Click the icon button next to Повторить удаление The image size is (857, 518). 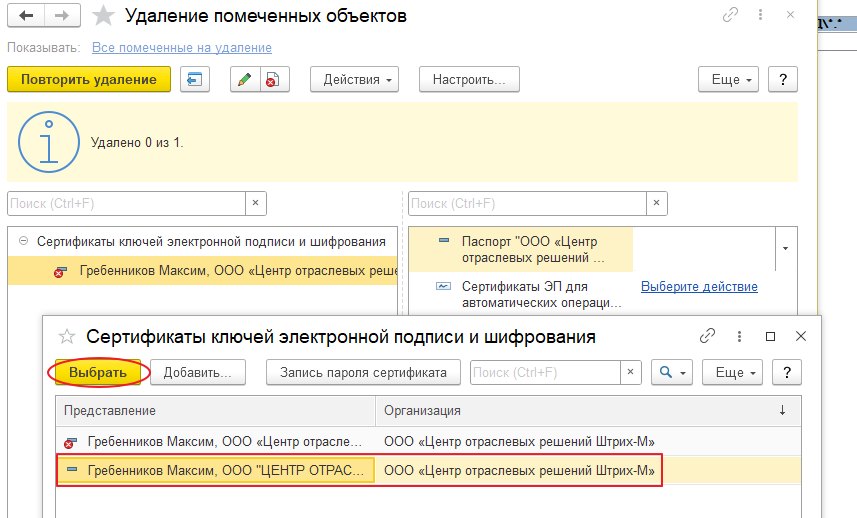pyautogui.click(x=195, y=79)
